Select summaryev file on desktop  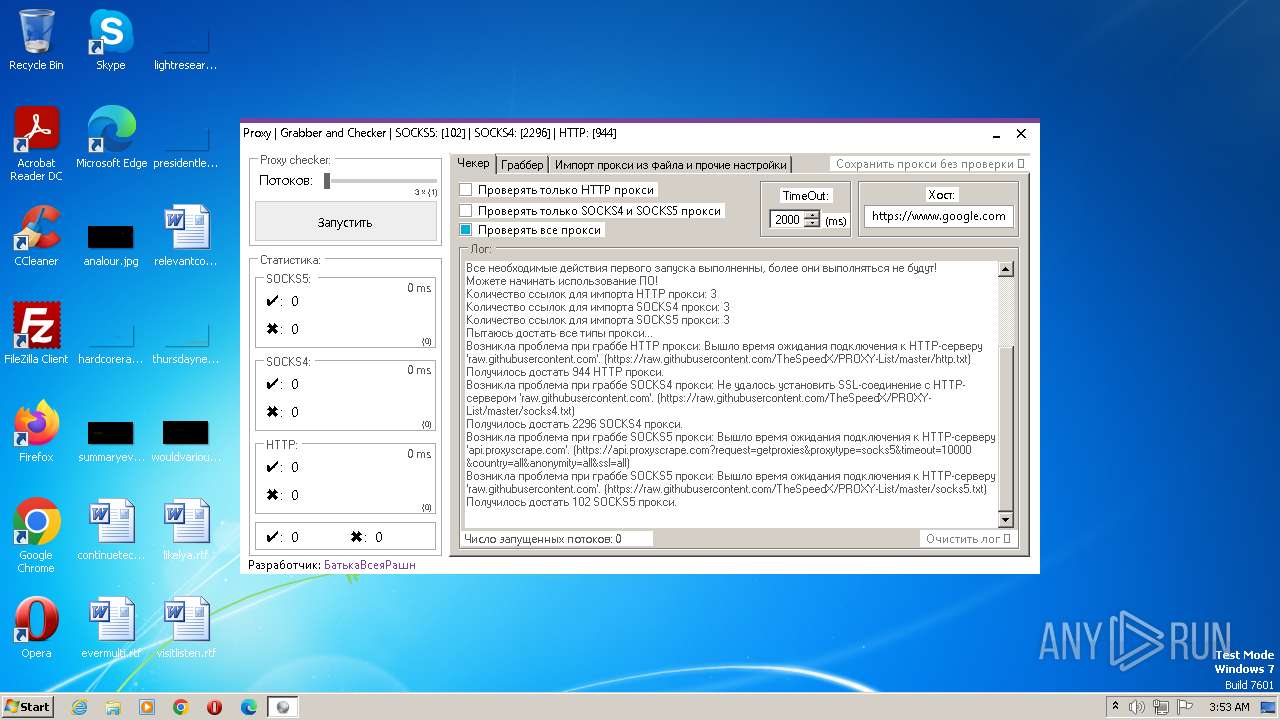click(x=111, y=442)
